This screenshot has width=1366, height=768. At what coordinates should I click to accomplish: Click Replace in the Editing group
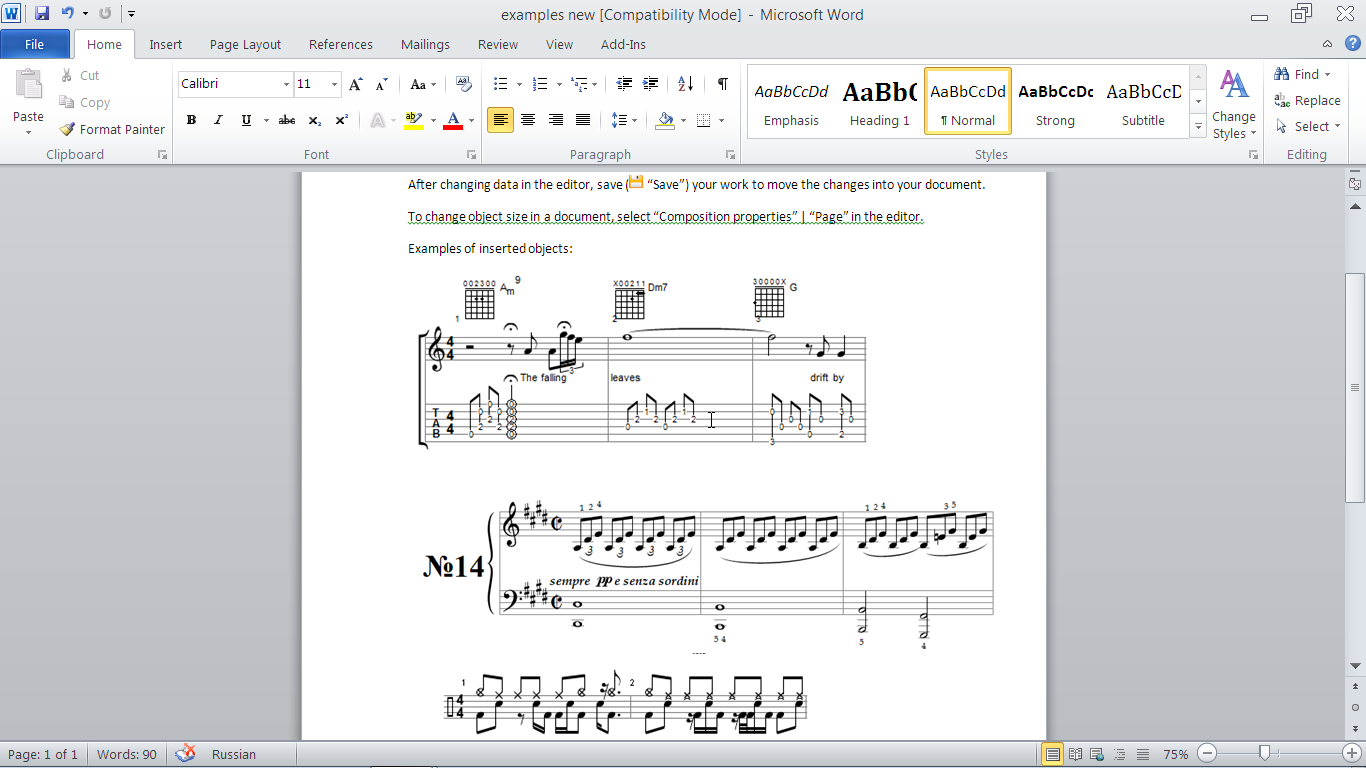coord(1308,100)
